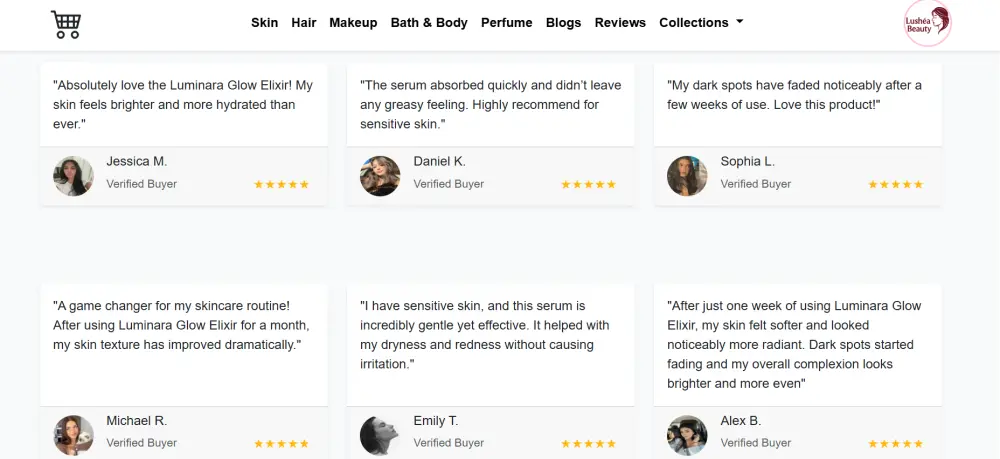Image resolution: width=1000 pixels, height=459 pixels.
Task: Click Daniel K.'s profile avatar
Action: pos(380,176)
